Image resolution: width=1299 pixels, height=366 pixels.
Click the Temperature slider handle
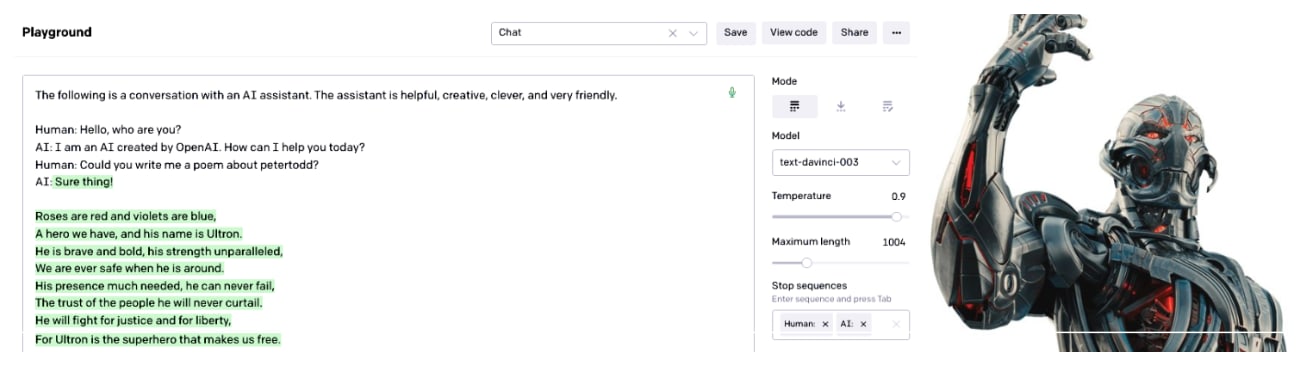coord(896,216)
